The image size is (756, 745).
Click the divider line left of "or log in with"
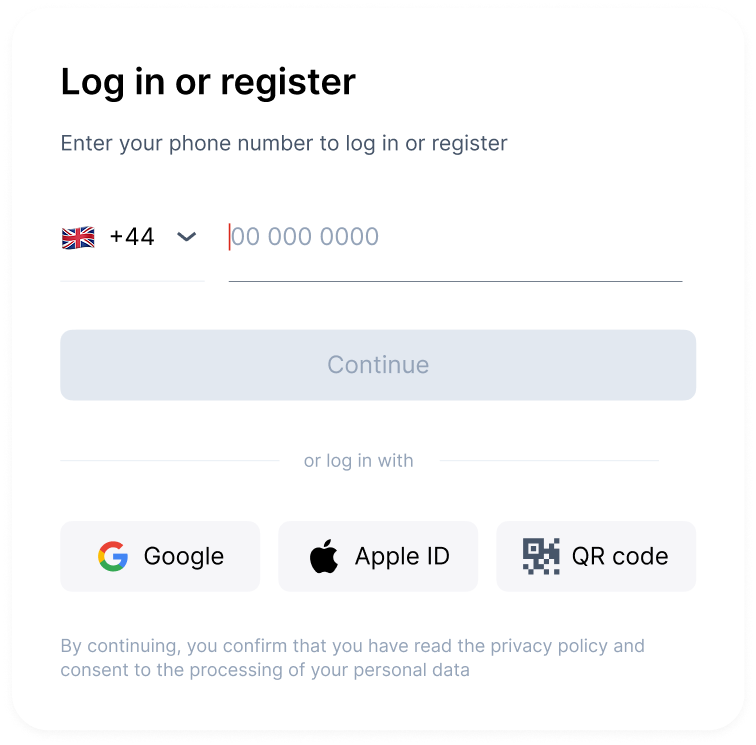[170, 461]
